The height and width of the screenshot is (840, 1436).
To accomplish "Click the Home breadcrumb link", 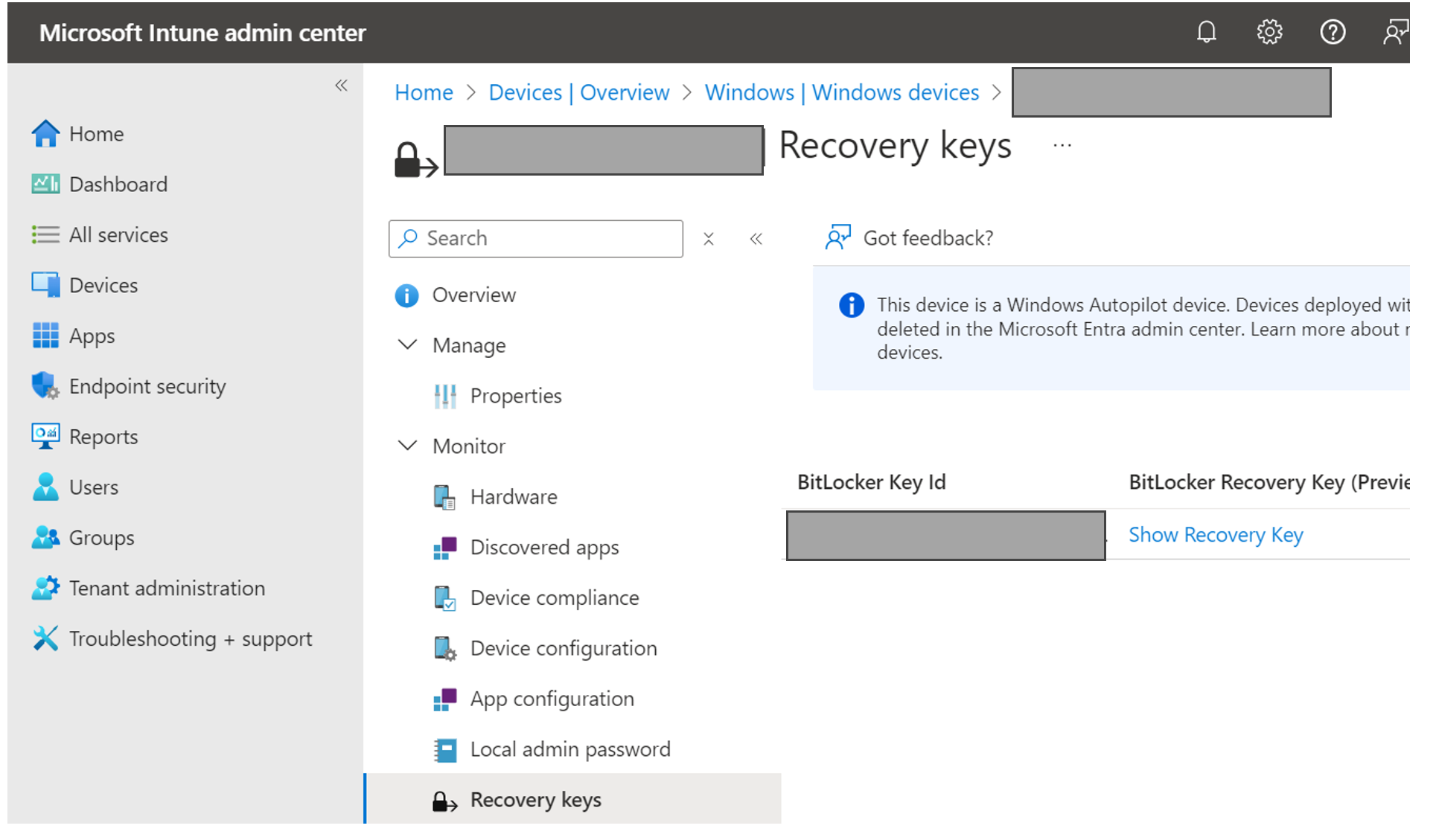I will tap(424, 92).
